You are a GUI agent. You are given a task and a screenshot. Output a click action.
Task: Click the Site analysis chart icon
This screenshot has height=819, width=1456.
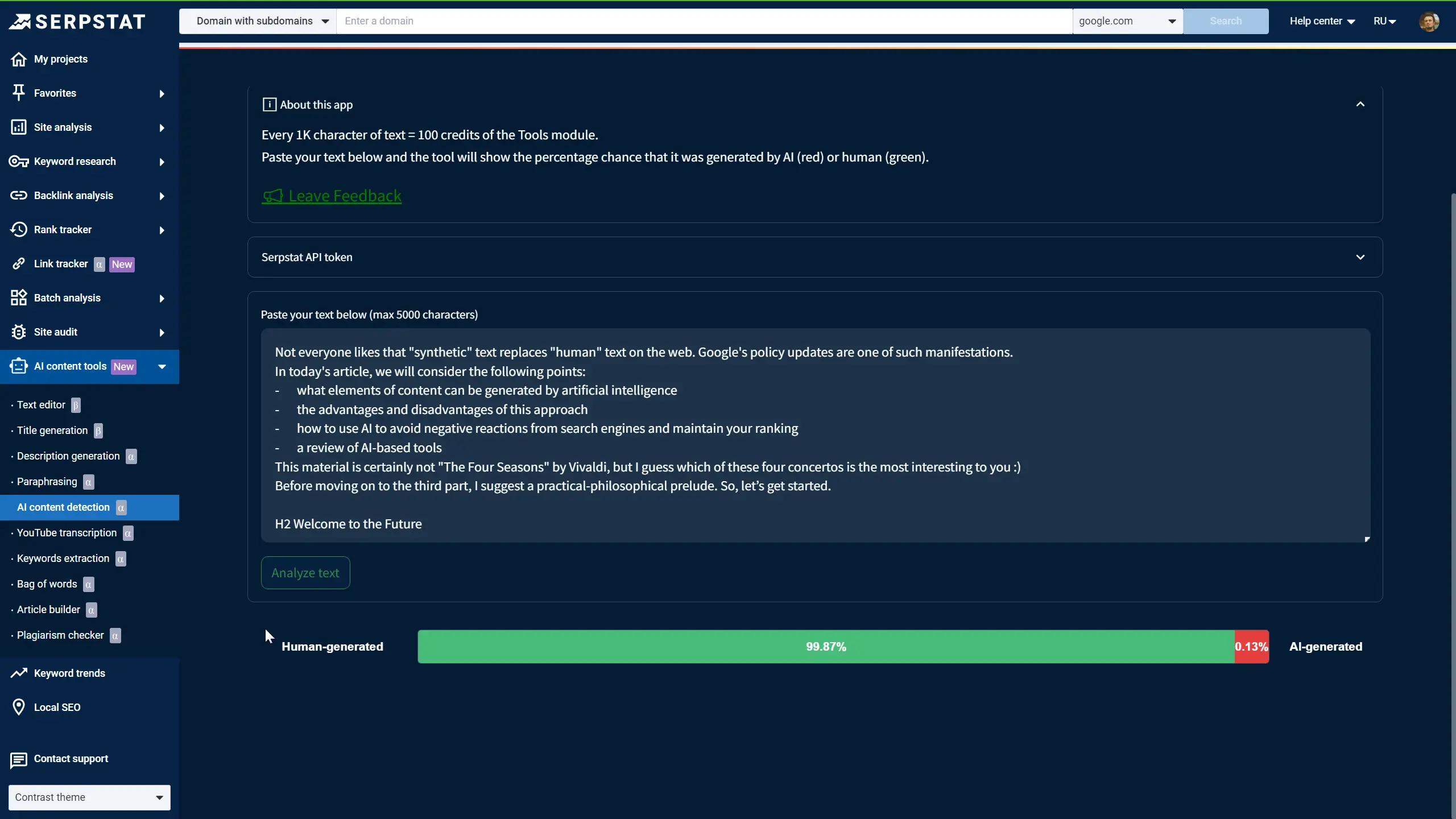point(19,127)
